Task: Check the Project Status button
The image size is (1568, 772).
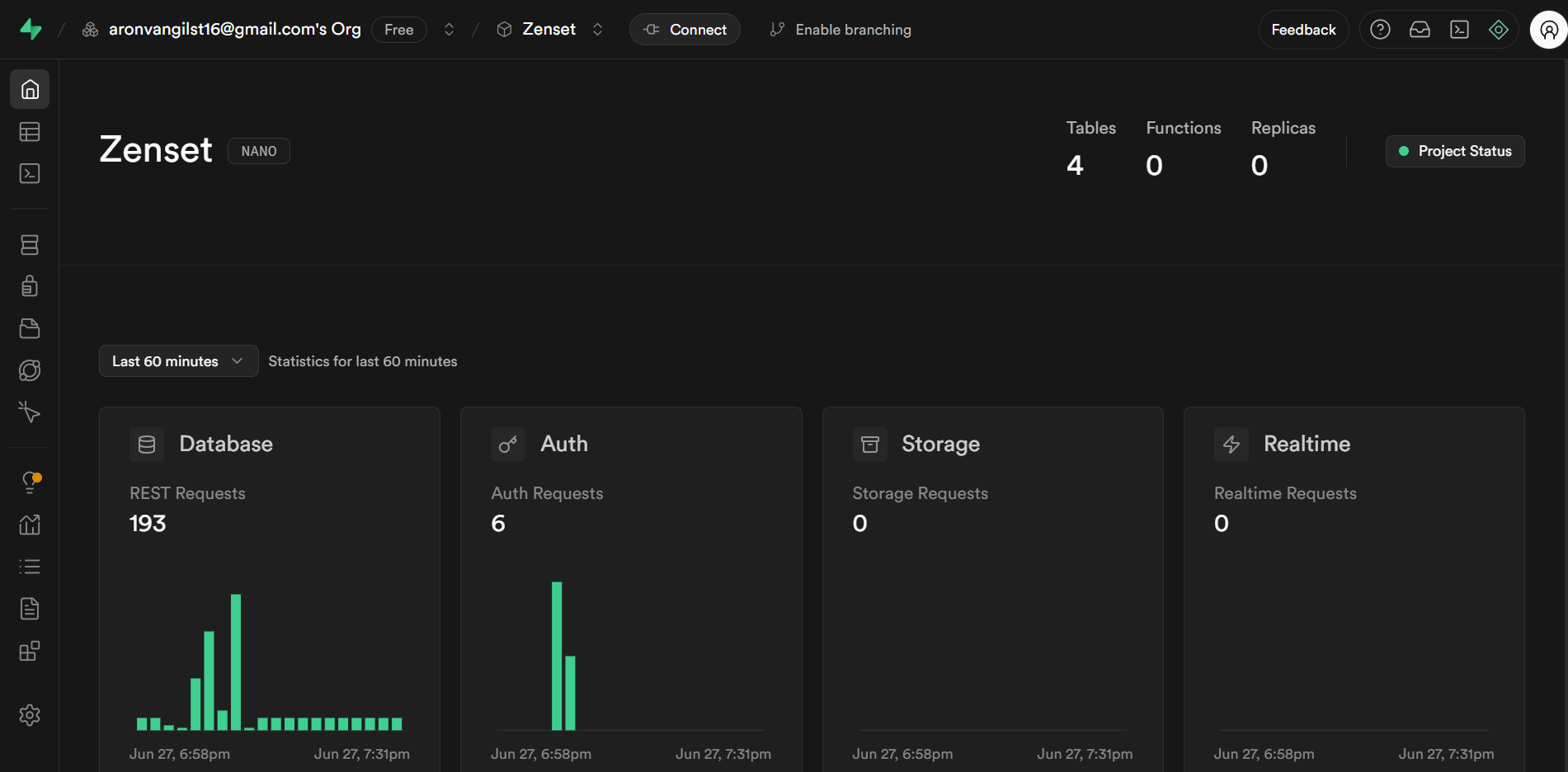Action: click(1455, 151)
